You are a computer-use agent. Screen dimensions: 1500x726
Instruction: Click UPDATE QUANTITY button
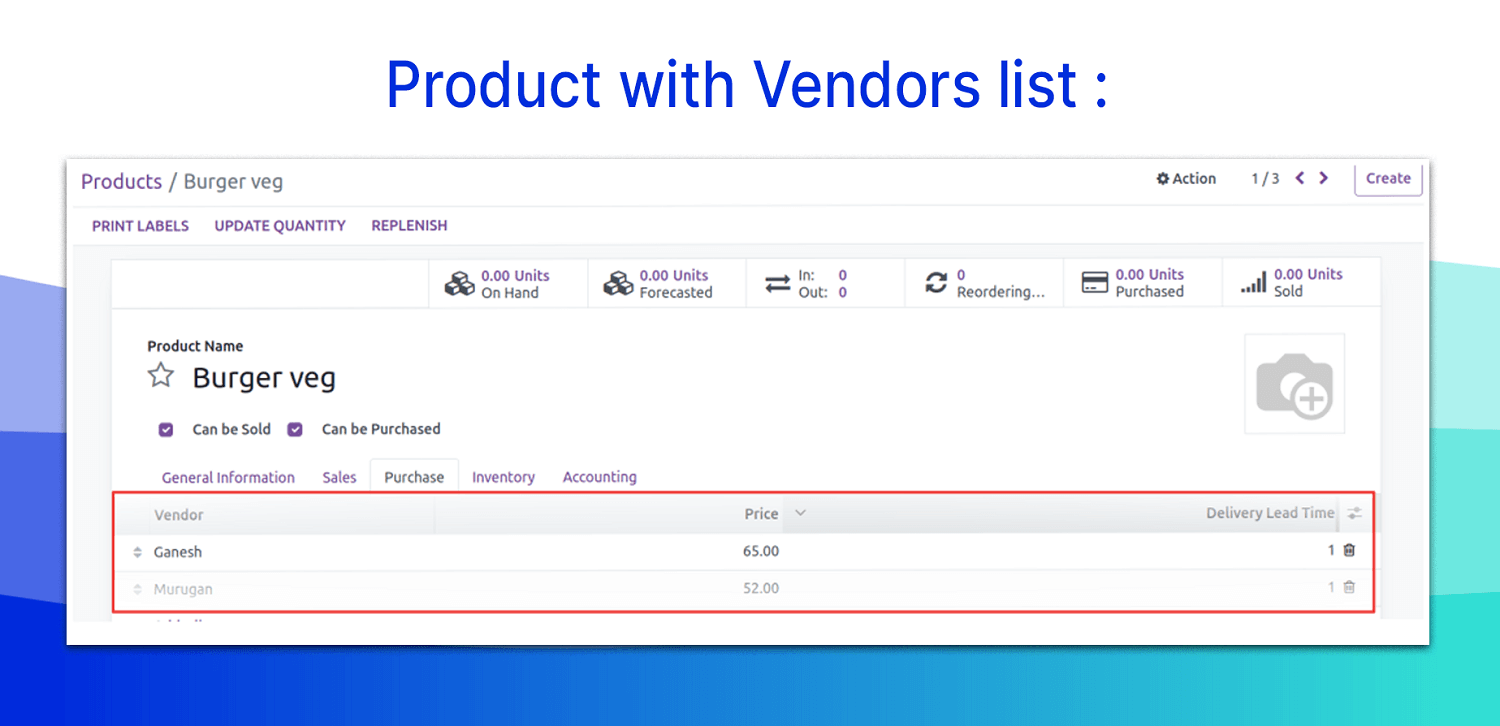[280, 226]
